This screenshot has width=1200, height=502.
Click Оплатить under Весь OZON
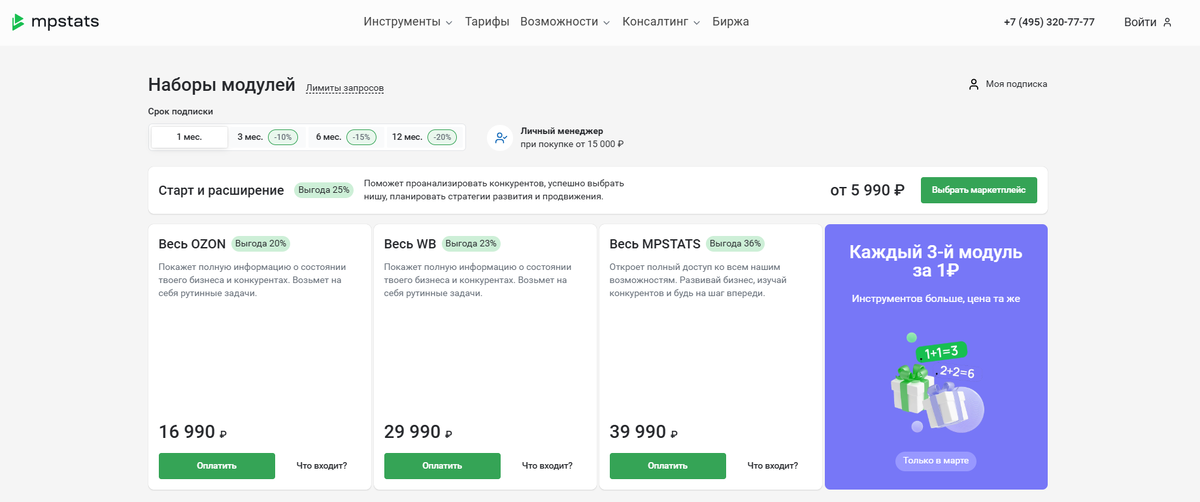[216, 466]
